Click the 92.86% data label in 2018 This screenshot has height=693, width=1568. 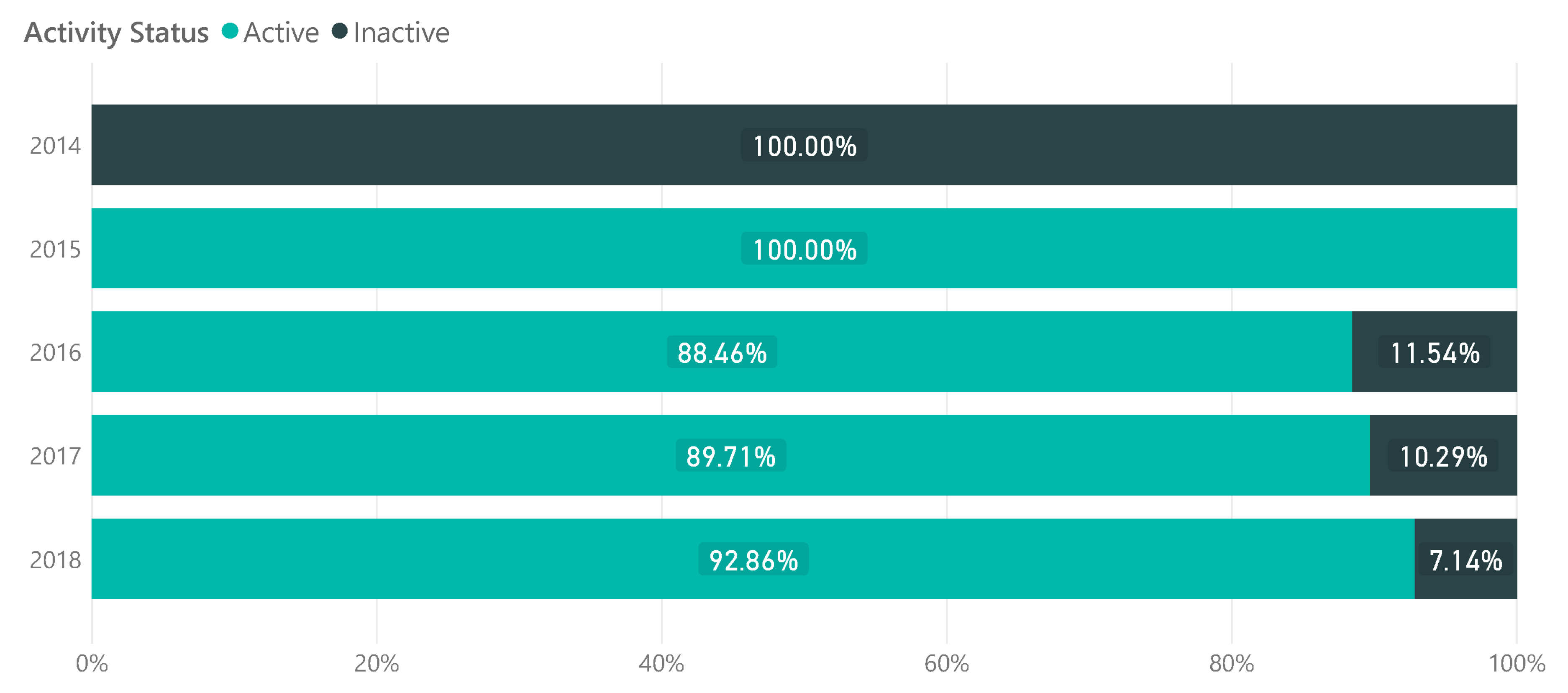pos(753,560)
